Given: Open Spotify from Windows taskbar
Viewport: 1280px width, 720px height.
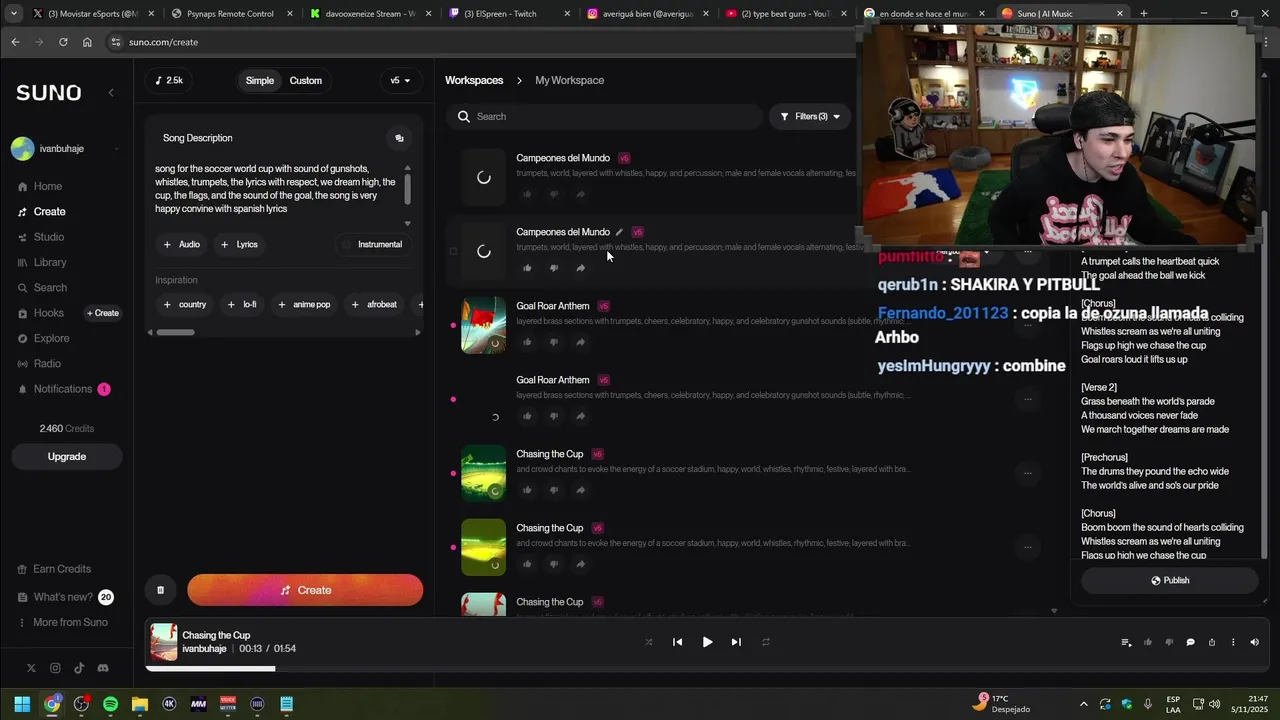Looking at the screenshot, I should click(110, 704).
